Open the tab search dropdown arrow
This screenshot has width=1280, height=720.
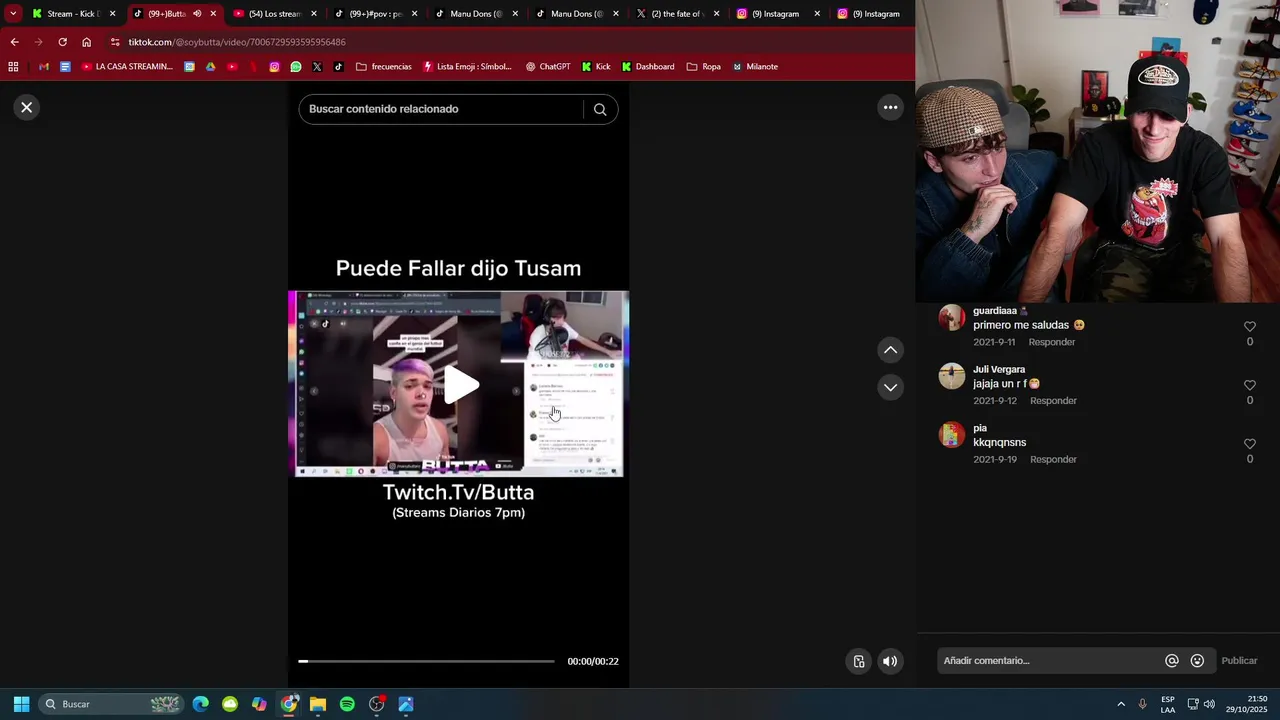13,14
